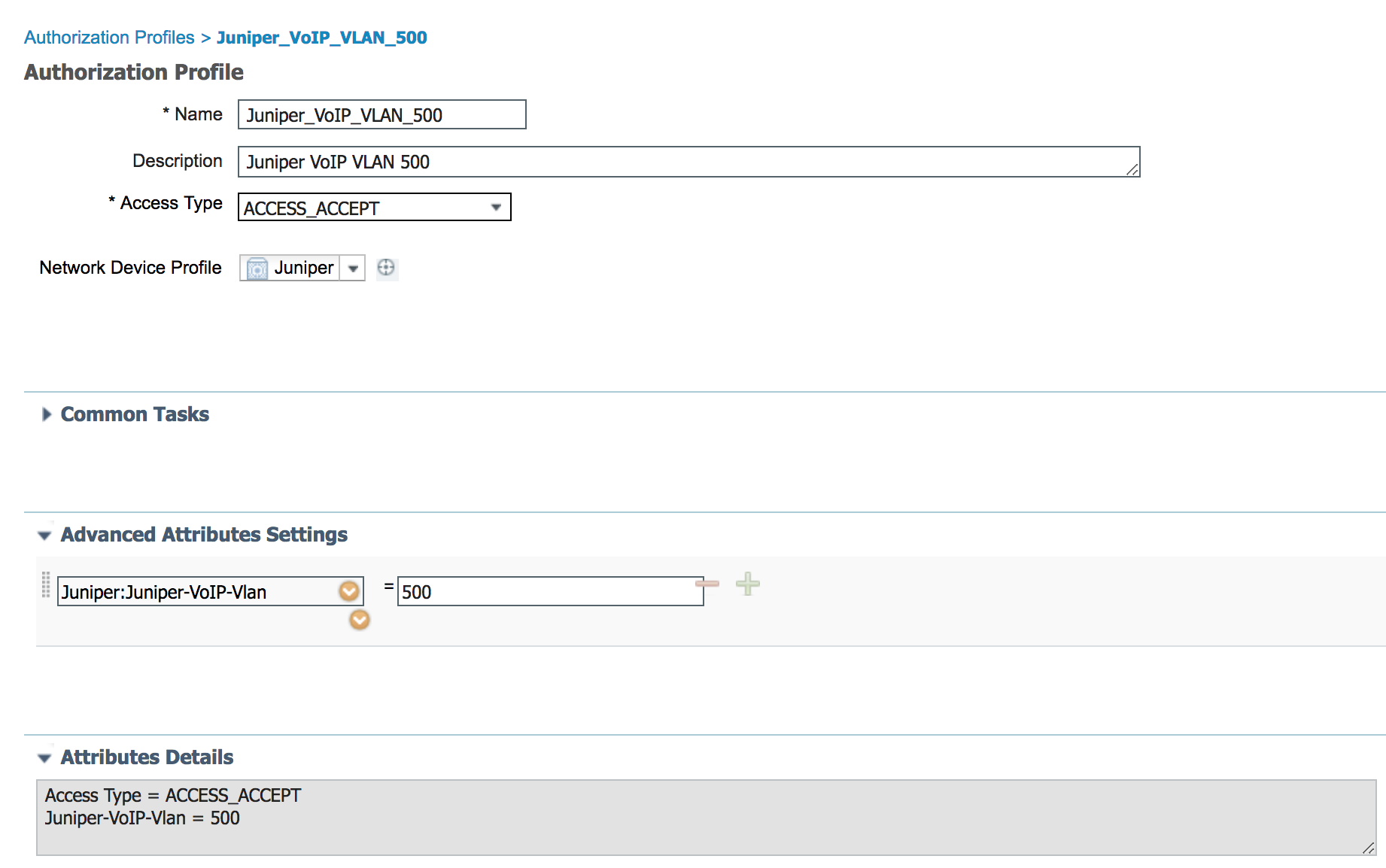Image resolution: width=1386 pixels, height=868 pixels.
Task: Click into the Description text box
Action: point(677,162)
